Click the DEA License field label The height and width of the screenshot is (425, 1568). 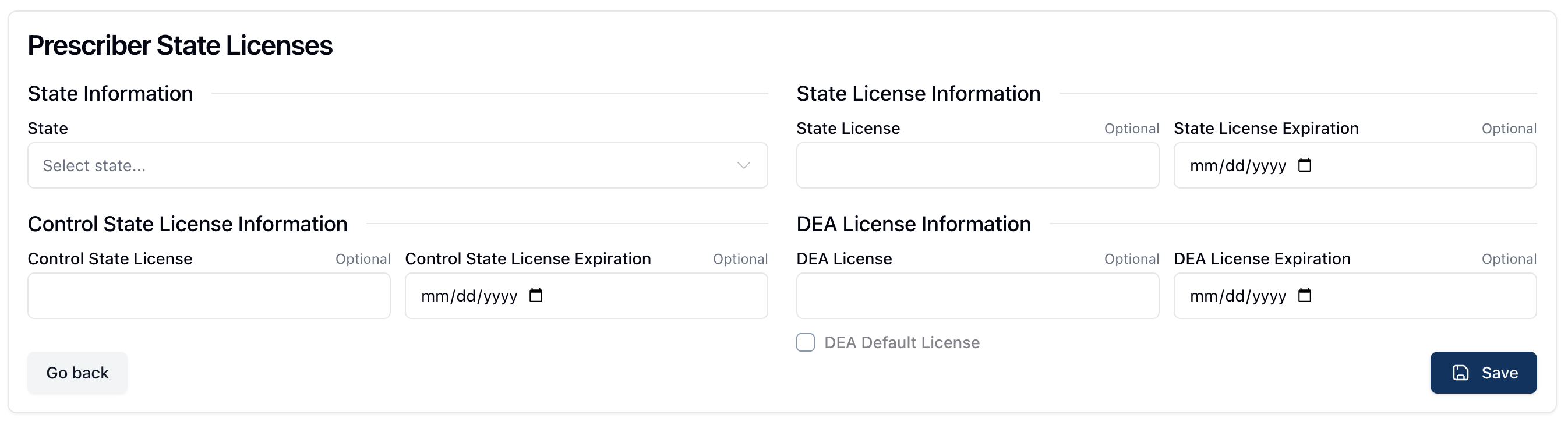click(843, 258)
